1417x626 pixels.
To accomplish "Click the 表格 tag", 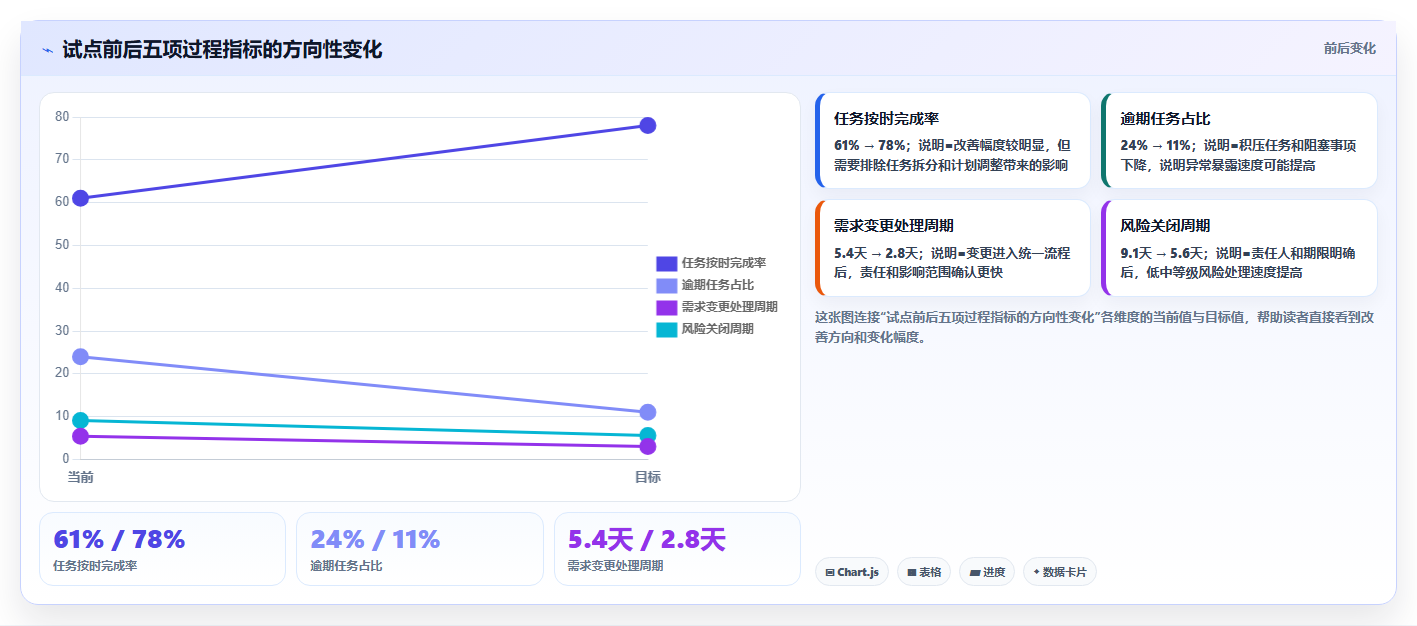I will (x=924, y=572).
